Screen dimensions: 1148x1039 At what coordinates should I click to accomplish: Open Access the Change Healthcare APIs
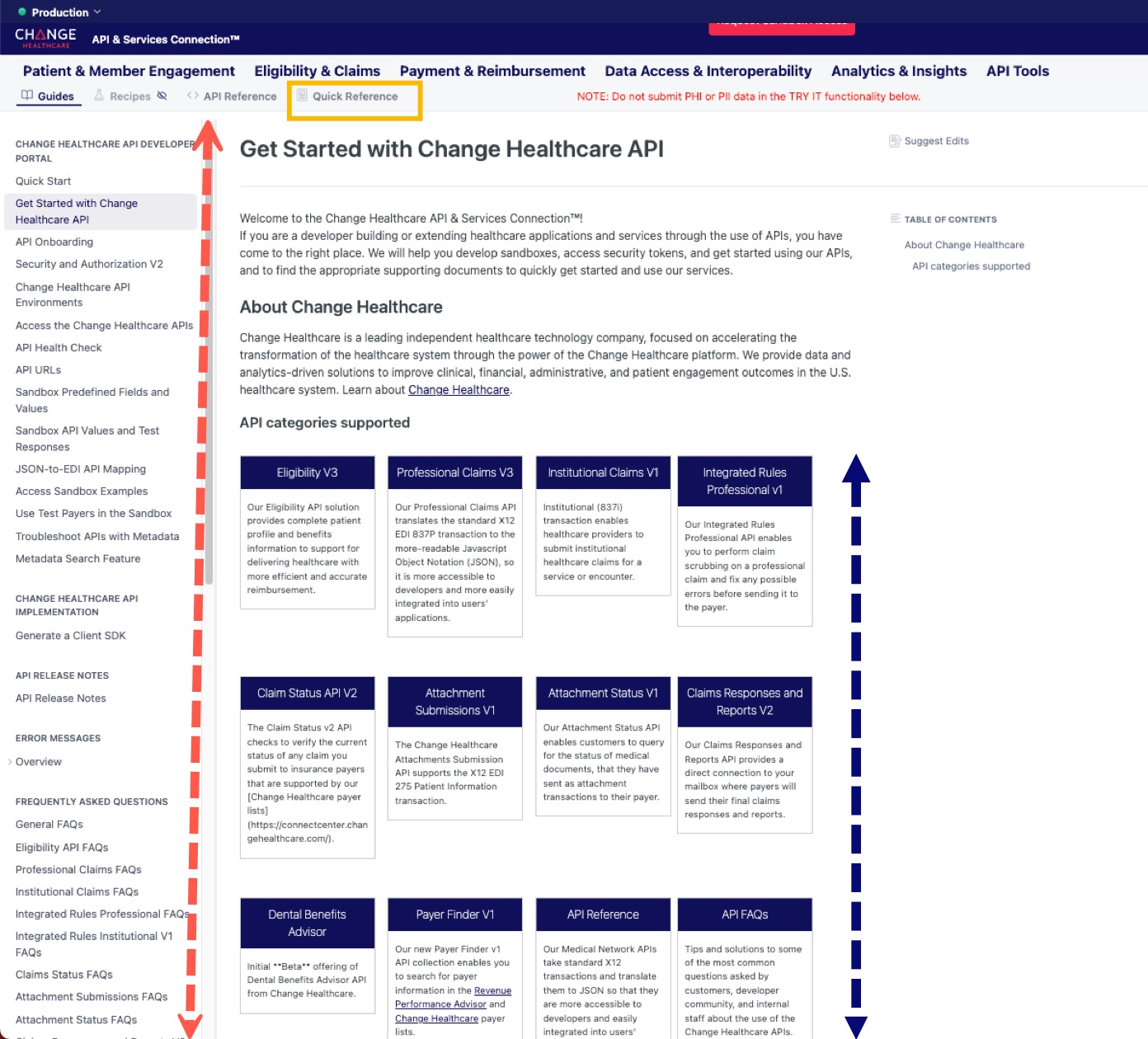pyautogui.click(x=104, y=326)
